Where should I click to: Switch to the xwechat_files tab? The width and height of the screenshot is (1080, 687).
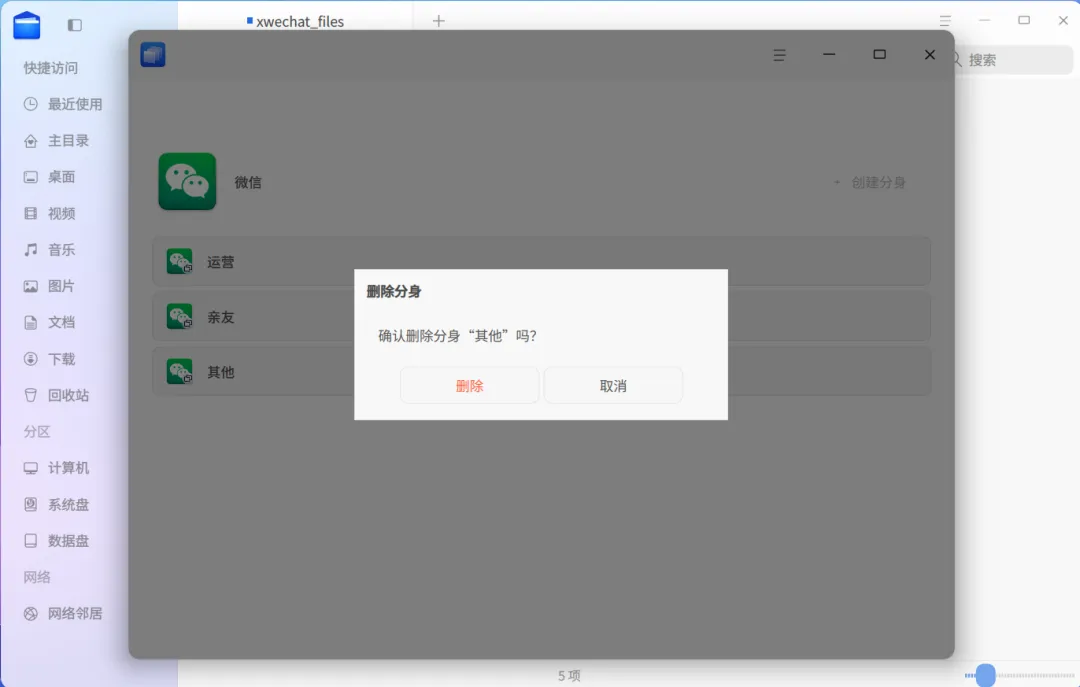296,21
